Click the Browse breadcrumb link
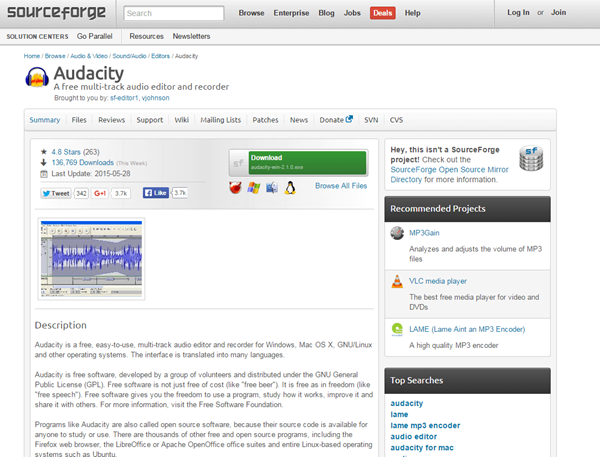Image resolution: width=600 pixels, height=457 pixels. coord(55,56)
